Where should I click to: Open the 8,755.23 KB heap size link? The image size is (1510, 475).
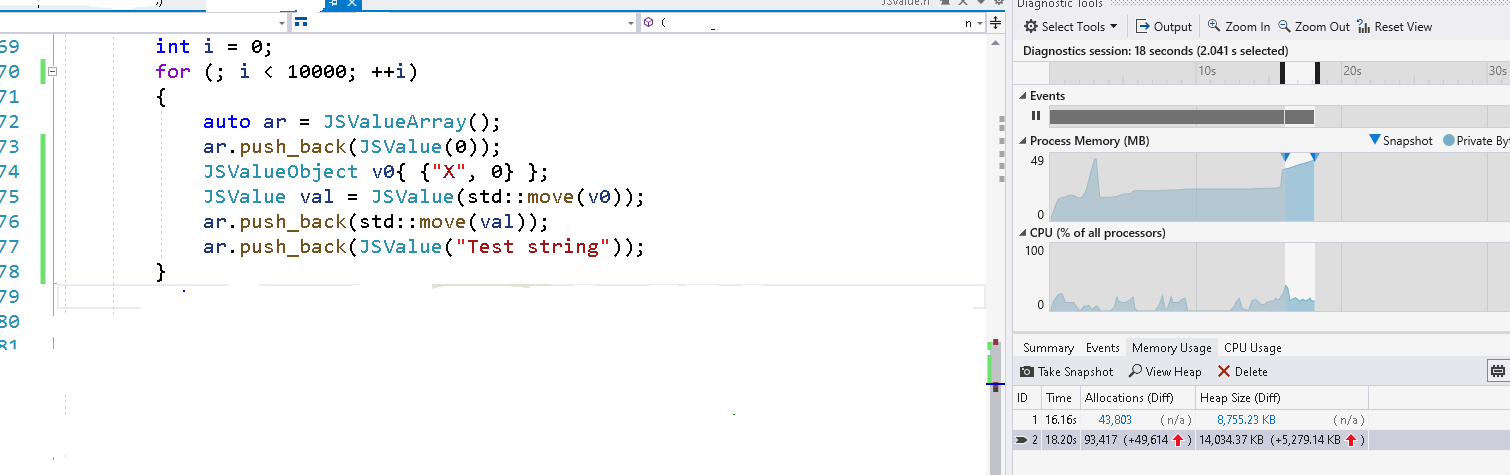1246,420
